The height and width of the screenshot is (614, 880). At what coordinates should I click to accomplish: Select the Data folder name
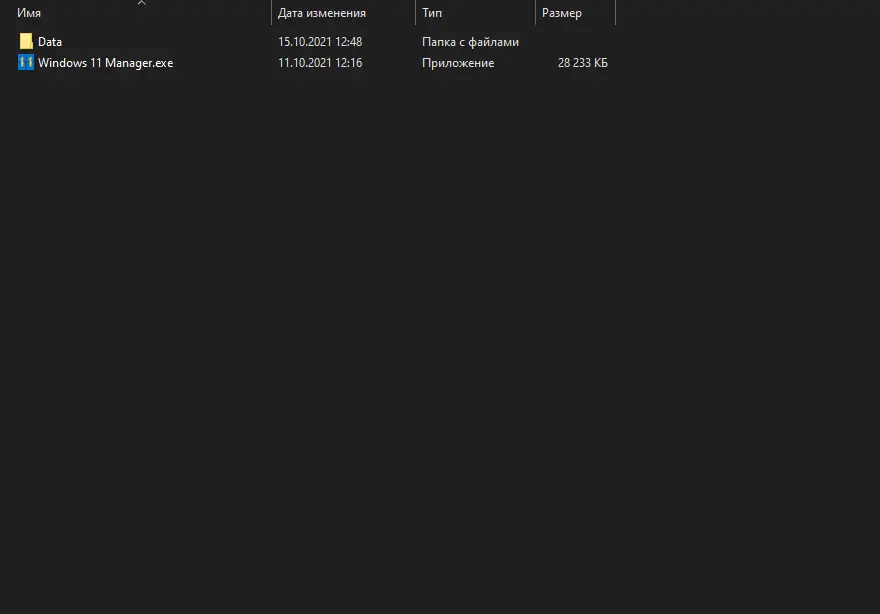[50, 42]
